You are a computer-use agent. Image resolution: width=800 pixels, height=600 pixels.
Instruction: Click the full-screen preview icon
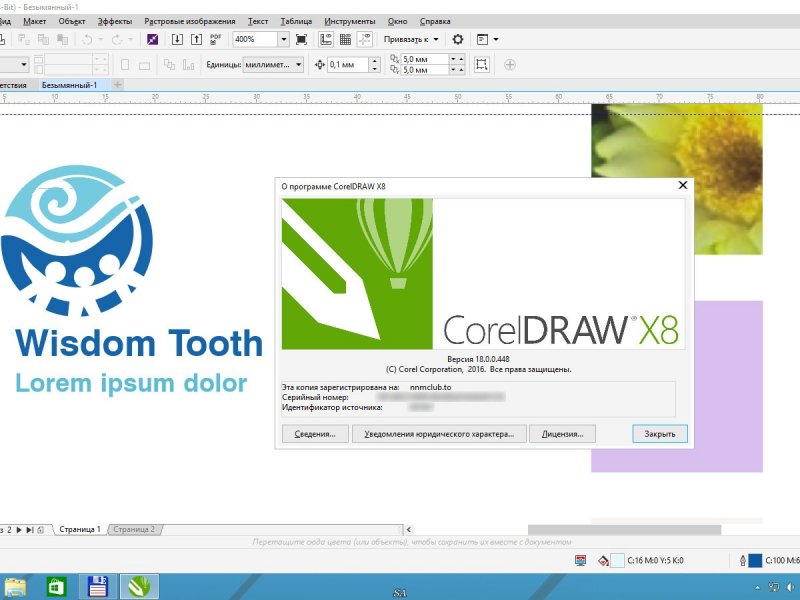302,39
